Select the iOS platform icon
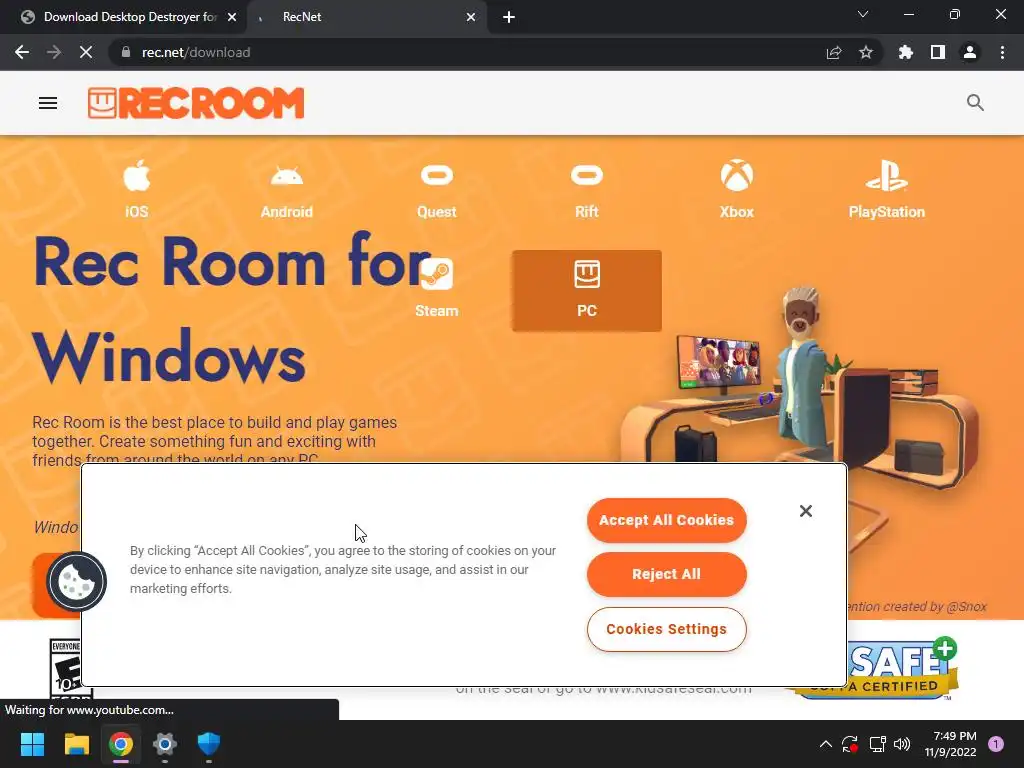 136,189
